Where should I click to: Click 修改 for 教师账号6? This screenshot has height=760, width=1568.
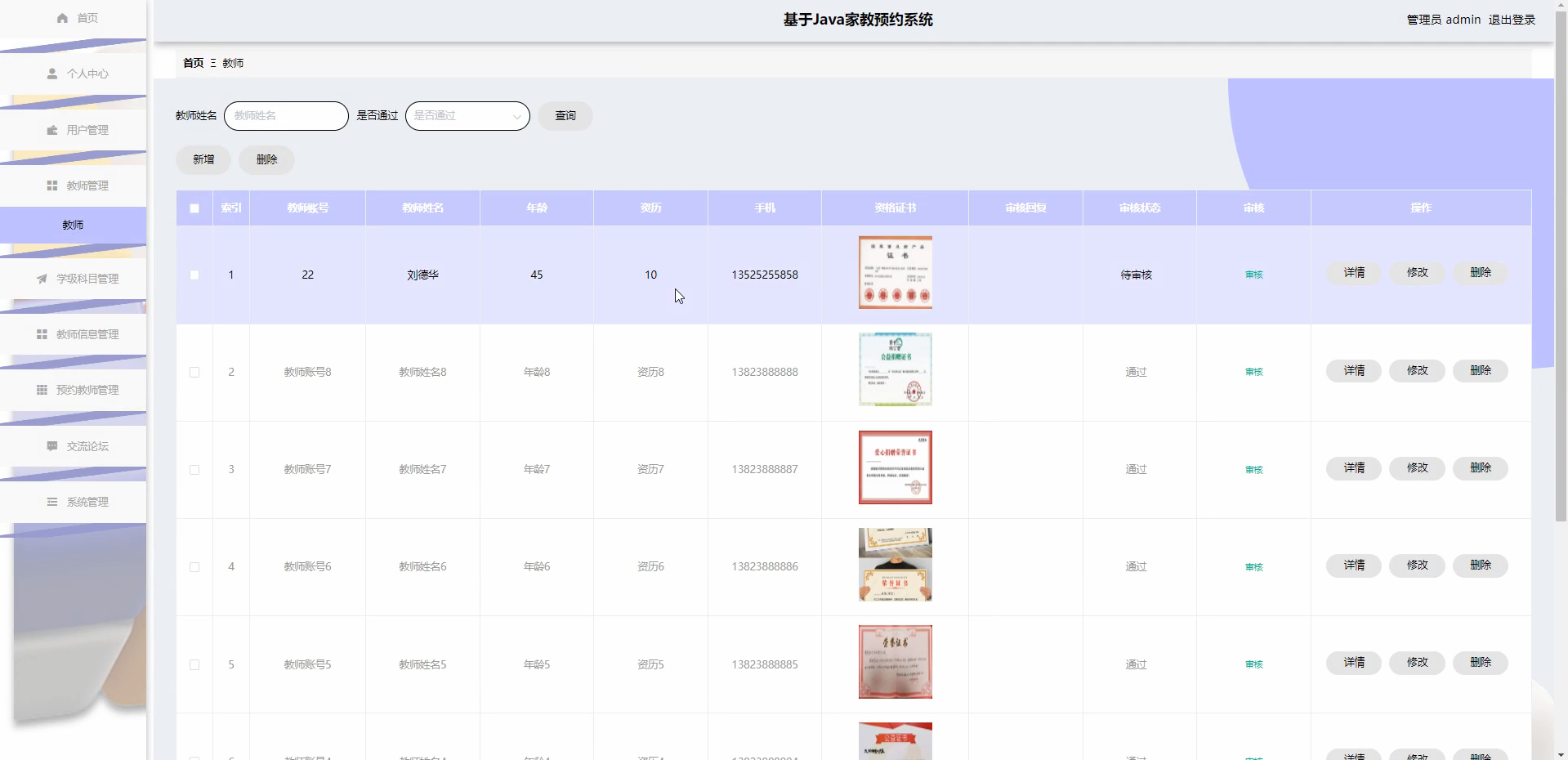[1417, 566]
